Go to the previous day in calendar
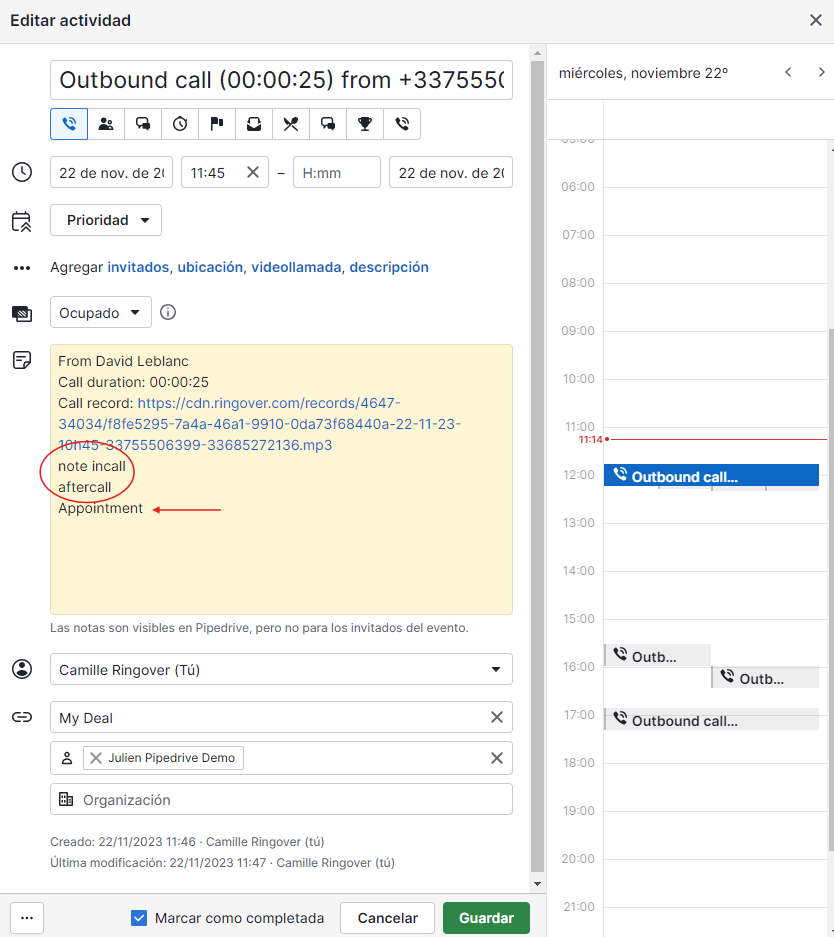834x937 pixels. [x=789, y=72]
